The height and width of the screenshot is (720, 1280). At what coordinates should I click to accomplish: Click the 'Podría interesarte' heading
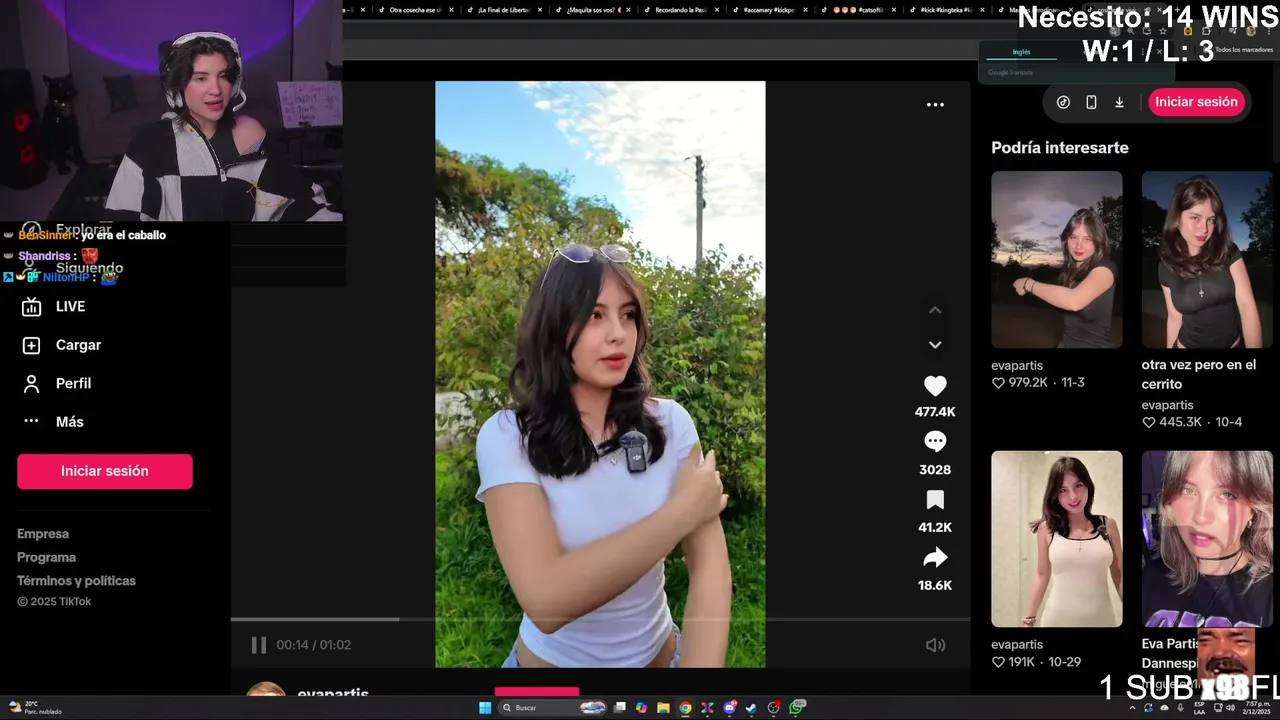1060,148
